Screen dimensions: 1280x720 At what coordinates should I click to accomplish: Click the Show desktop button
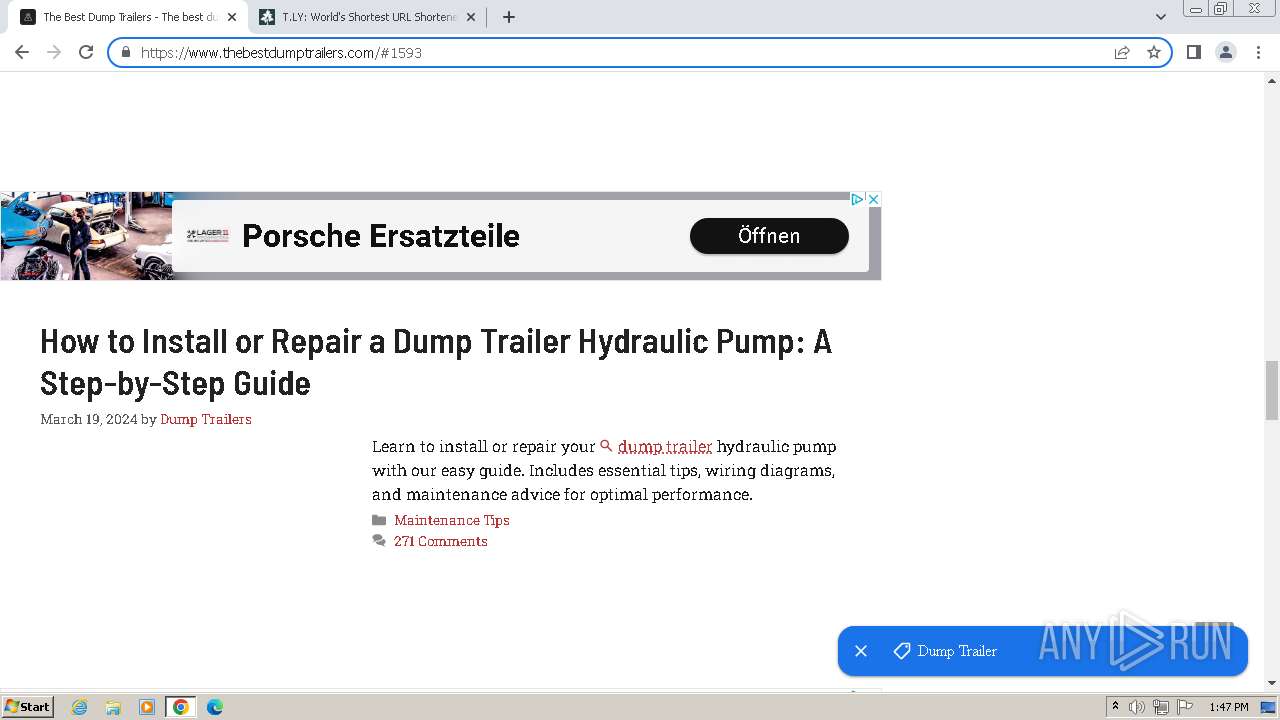tap(1269, 707)
